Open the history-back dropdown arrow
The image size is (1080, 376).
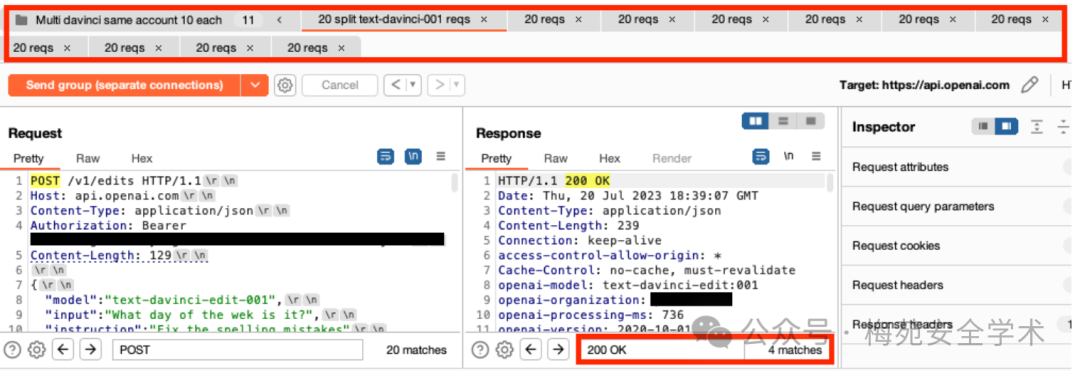[x=413, y=85]
